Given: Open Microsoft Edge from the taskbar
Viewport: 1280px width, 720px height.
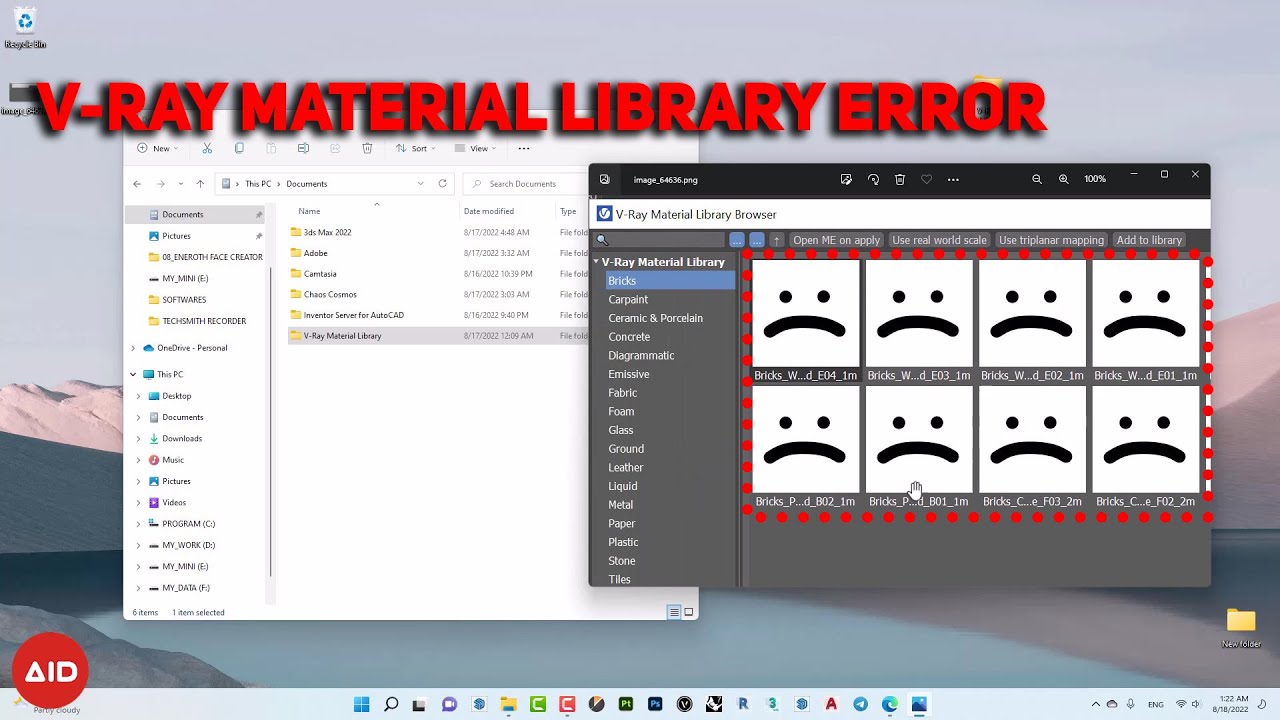Looking at the screenshot, I should 890,704.
